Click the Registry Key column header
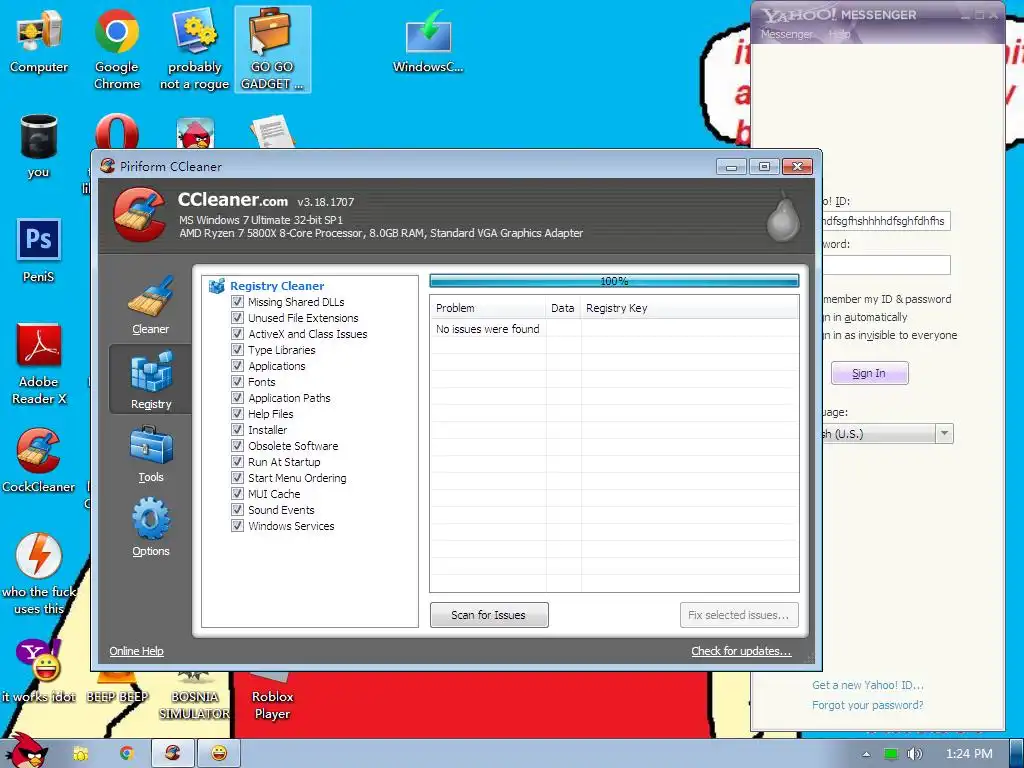This screenshot has width=1024, height=768. pyautogui.click(x=690, y=308)
